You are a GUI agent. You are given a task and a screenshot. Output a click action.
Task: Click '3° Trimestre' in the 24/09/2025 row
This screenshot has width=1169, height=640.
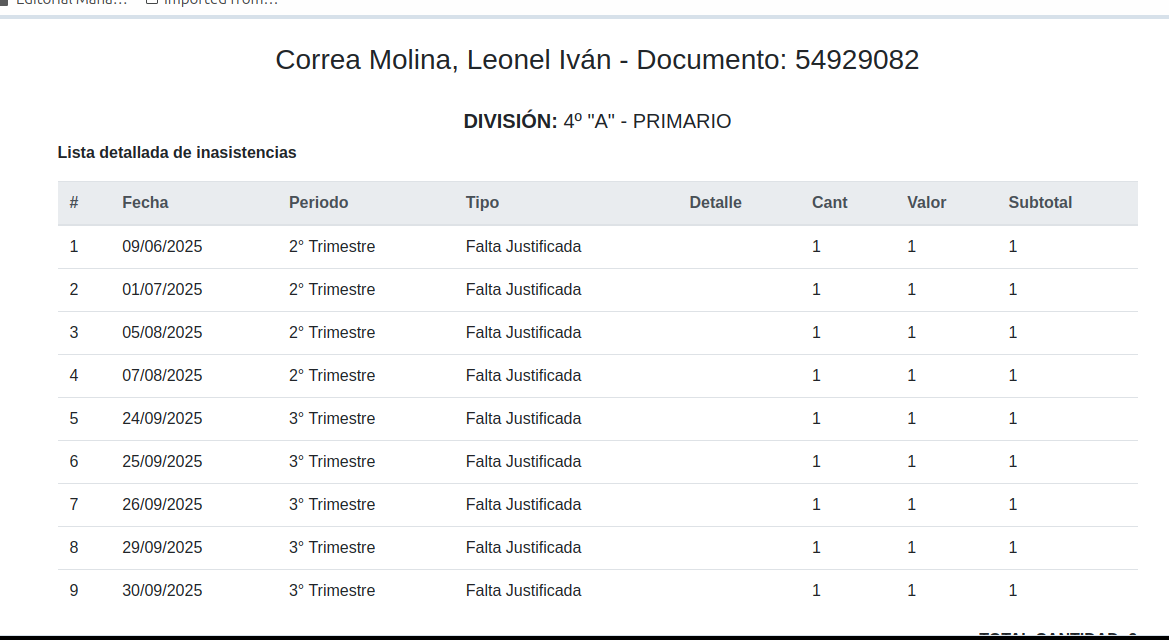[x=332, y=419]
